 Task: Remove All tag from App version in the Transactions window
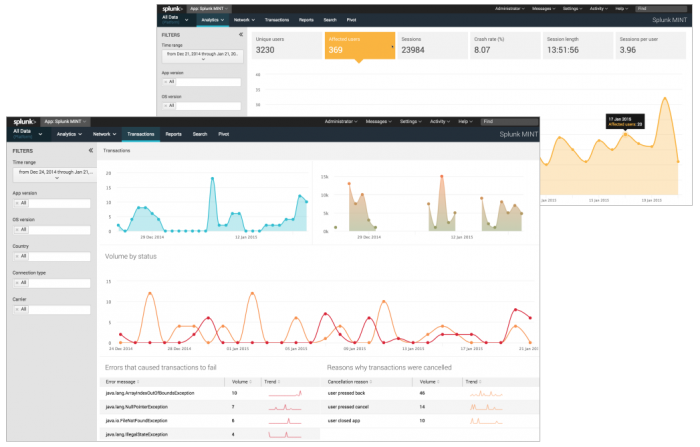17,203
